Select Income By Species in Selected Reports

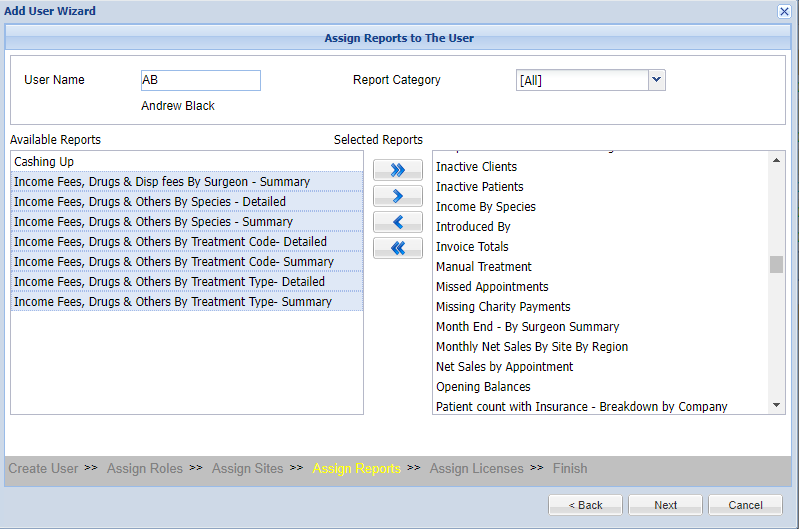coord(486,207)
